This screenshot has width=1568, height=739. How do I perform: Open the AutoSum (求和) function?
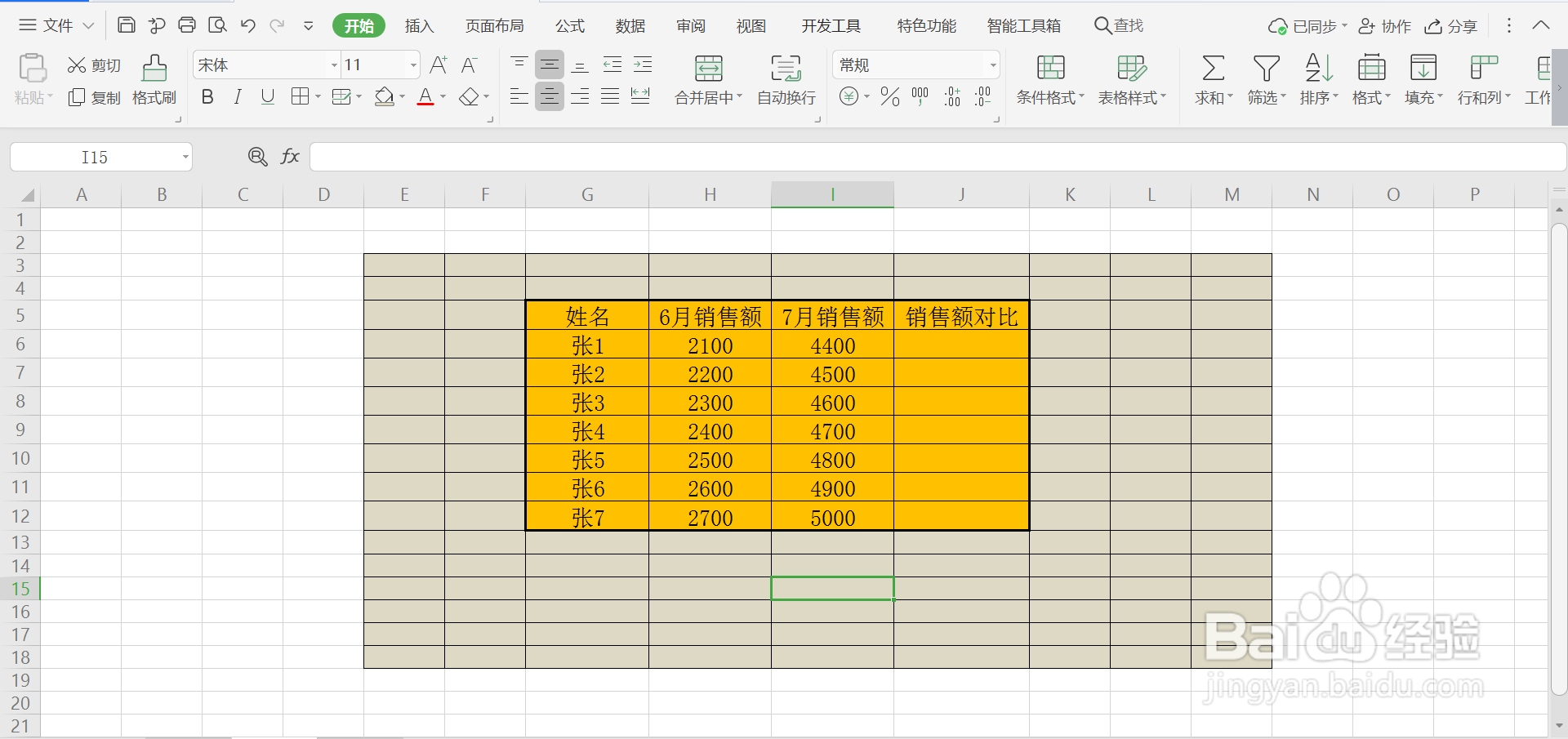point(1212,79)
